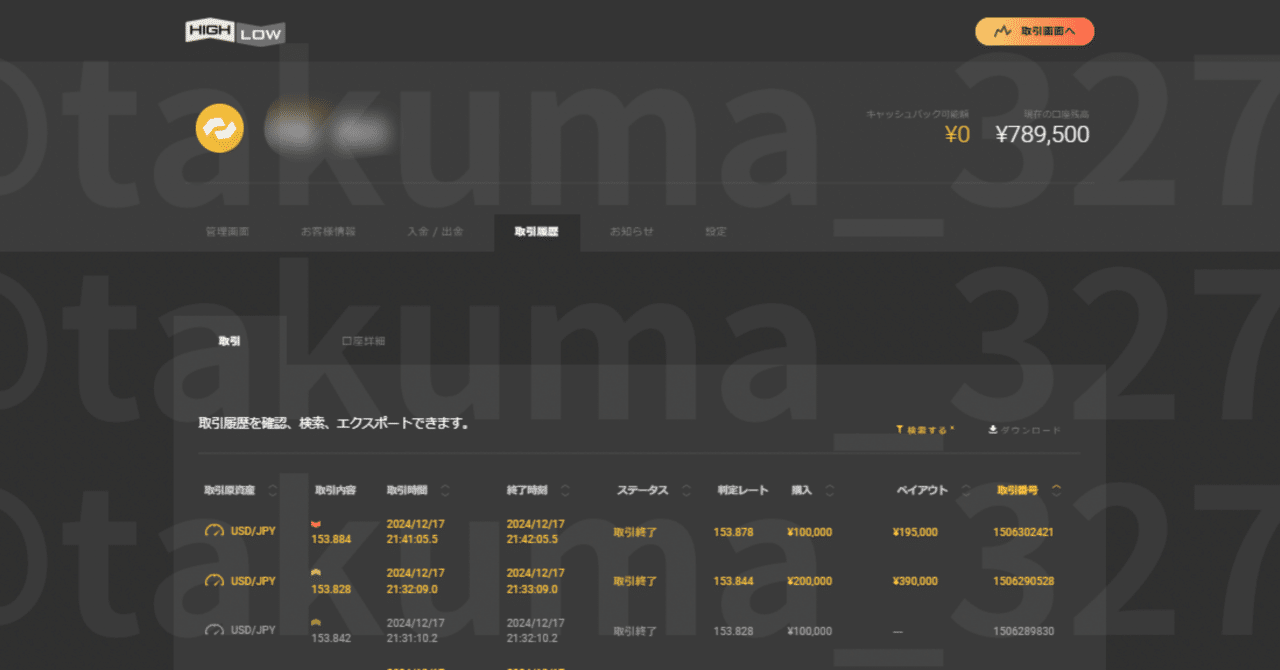Select the 設定 menu item
This screenshot has height=670, width=1280.
tap(716, 231)
